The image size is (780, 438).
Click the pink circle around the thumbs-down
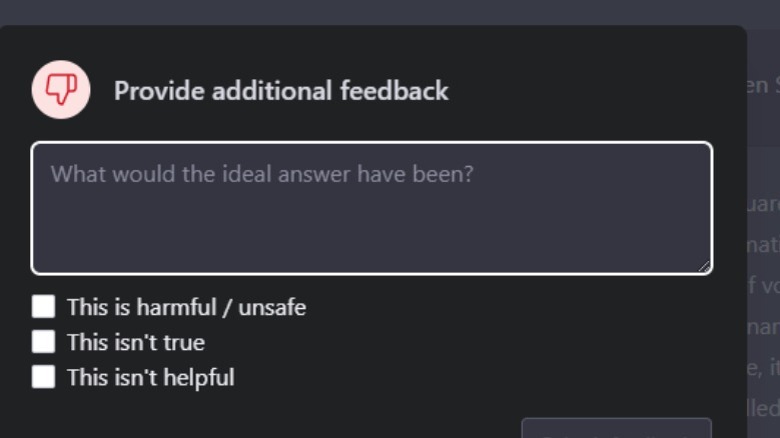(43, 77)
